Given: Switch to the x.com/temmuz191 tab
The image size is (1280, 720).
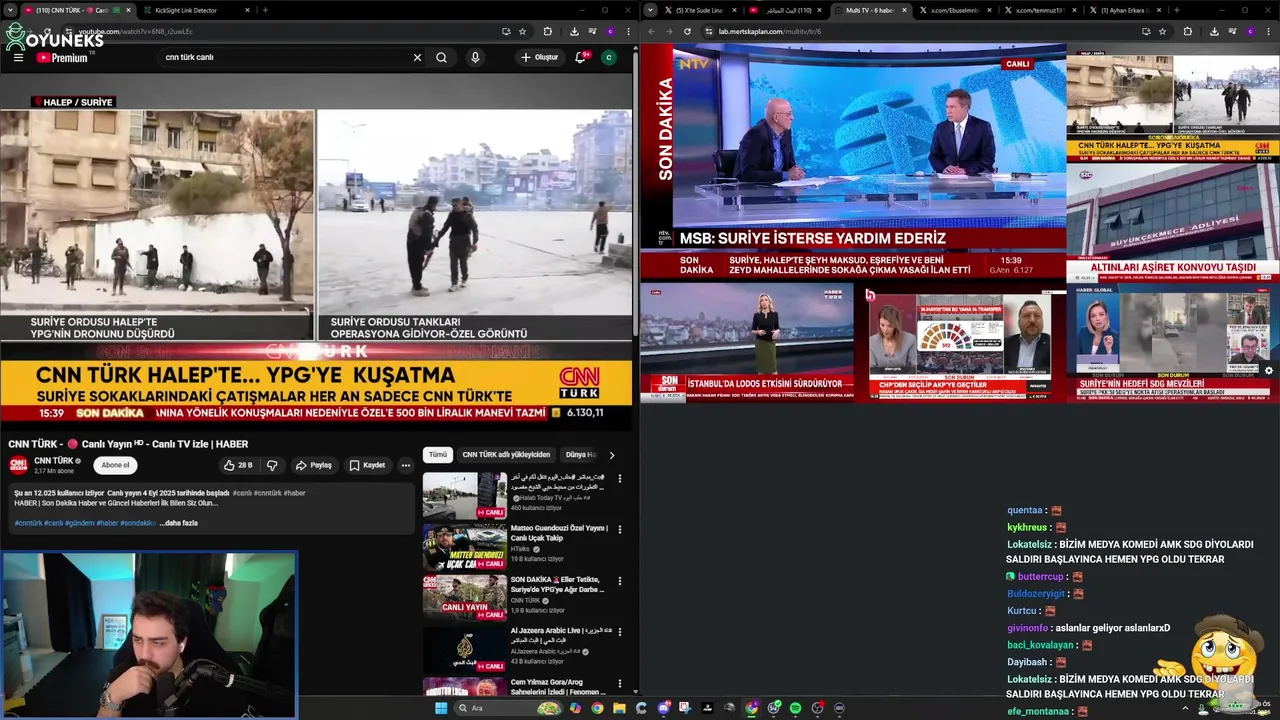Looking at the screenshot, I should (x=1040, y=10).
